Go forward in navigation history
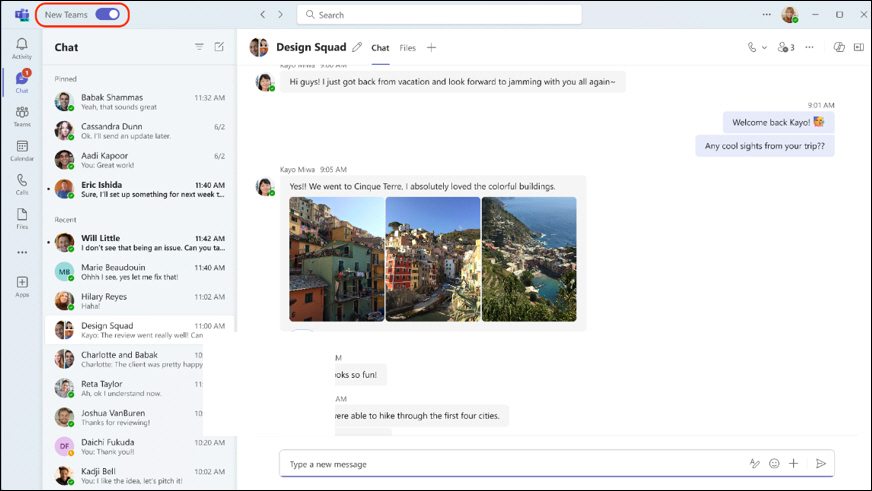 click(280, 14)
